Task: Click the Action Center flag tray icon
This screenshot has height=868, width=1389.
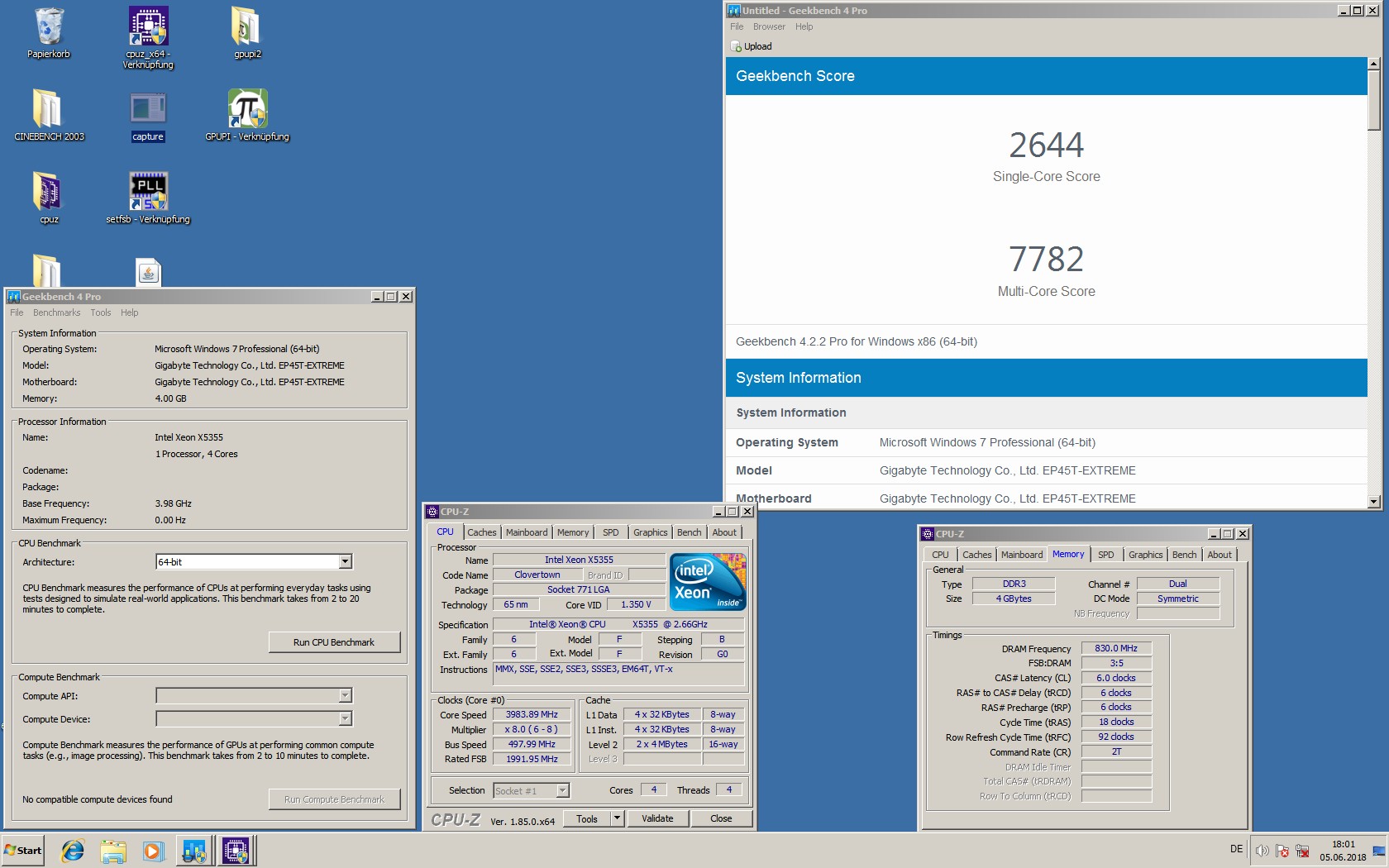Action: [x=1282, y=851]
